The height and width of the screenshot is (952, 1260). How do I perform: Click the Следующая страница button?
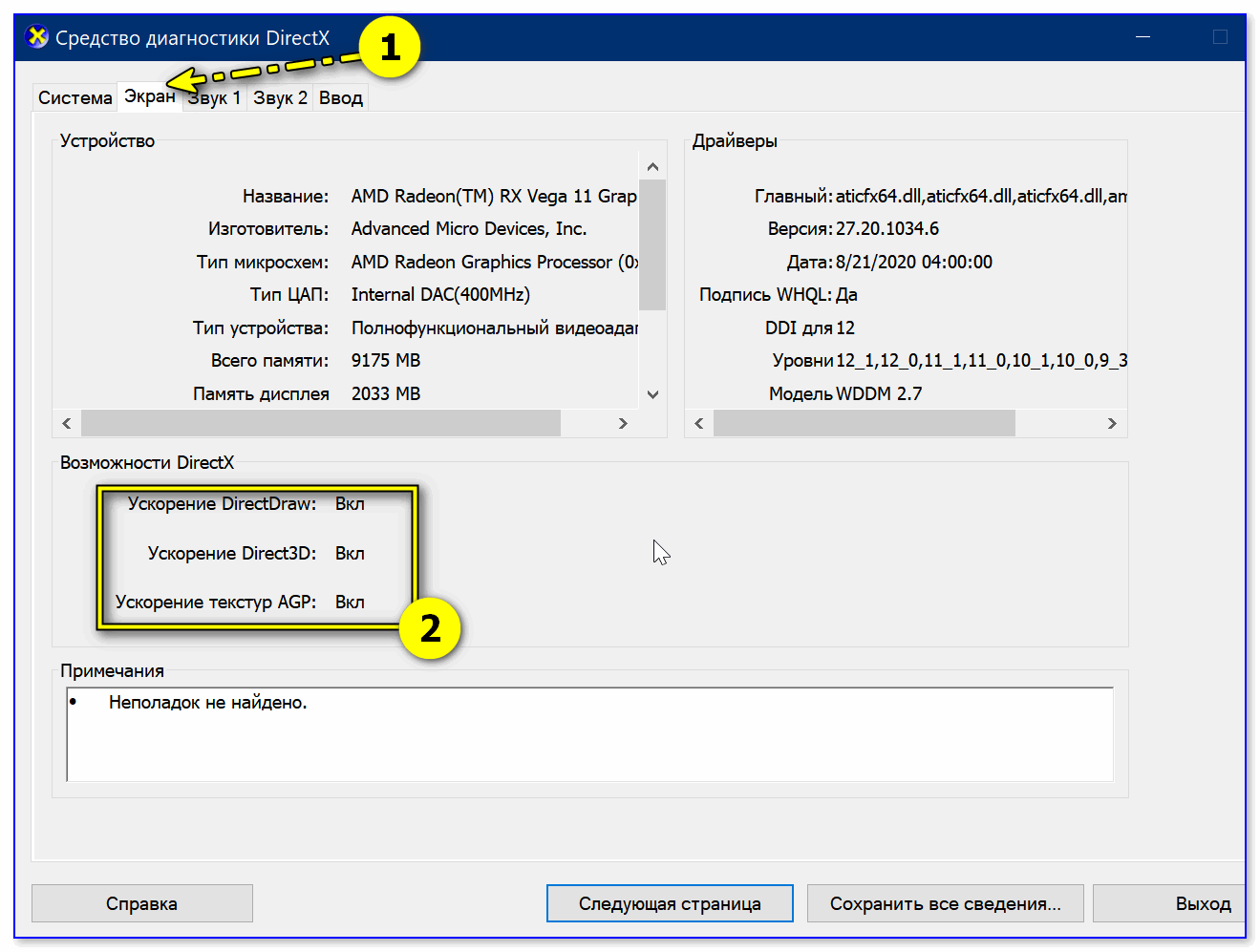pos(670,903)
